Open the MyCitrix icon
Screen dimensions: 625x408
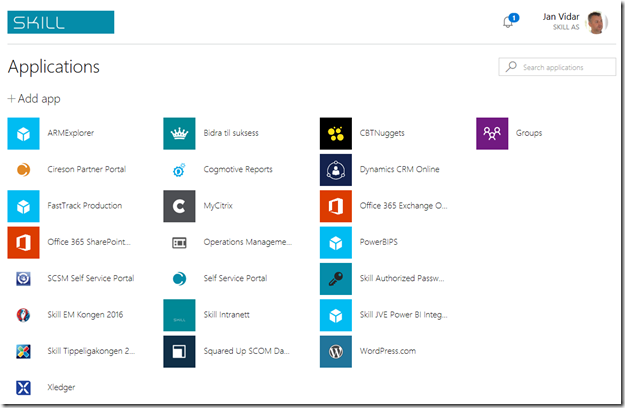pyautogui.click(x=179, y=206)
